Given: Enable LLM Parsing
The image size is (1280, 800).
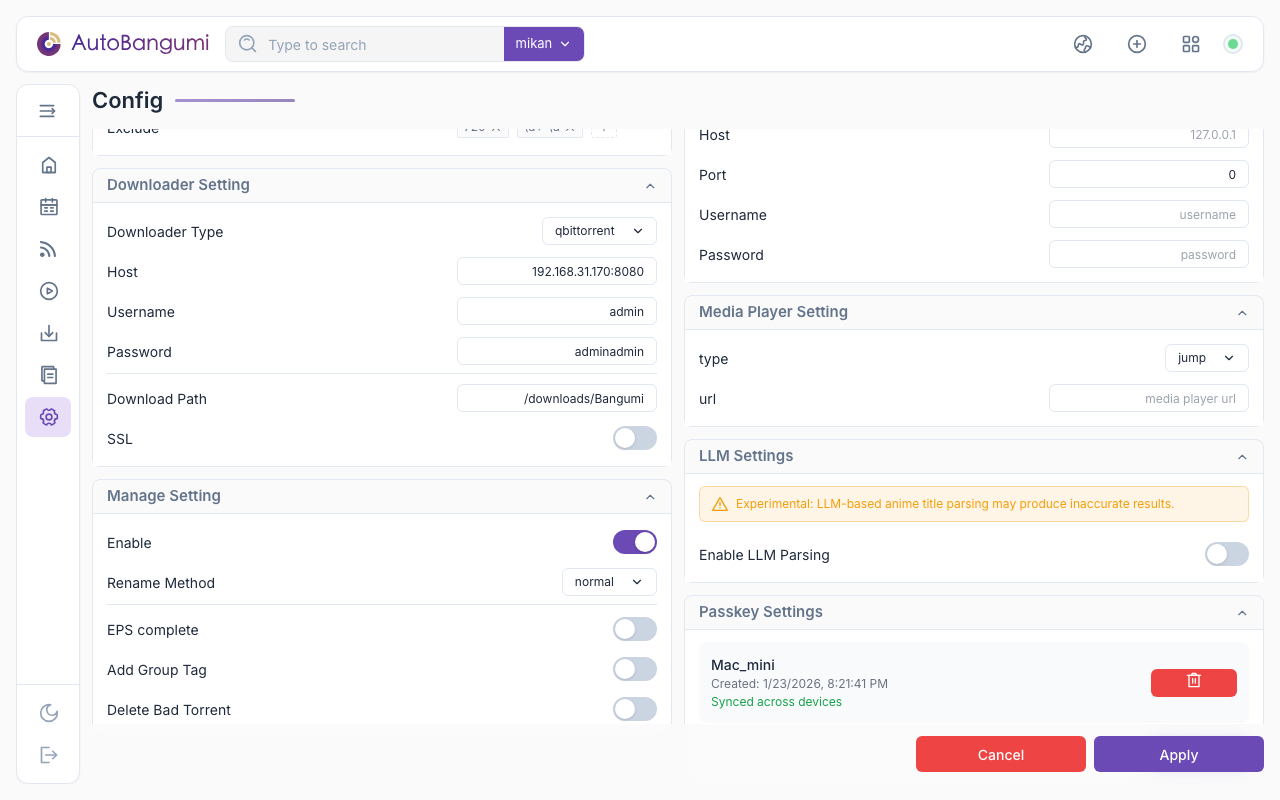Looking at the screenshot, I should pos(1226,554).
